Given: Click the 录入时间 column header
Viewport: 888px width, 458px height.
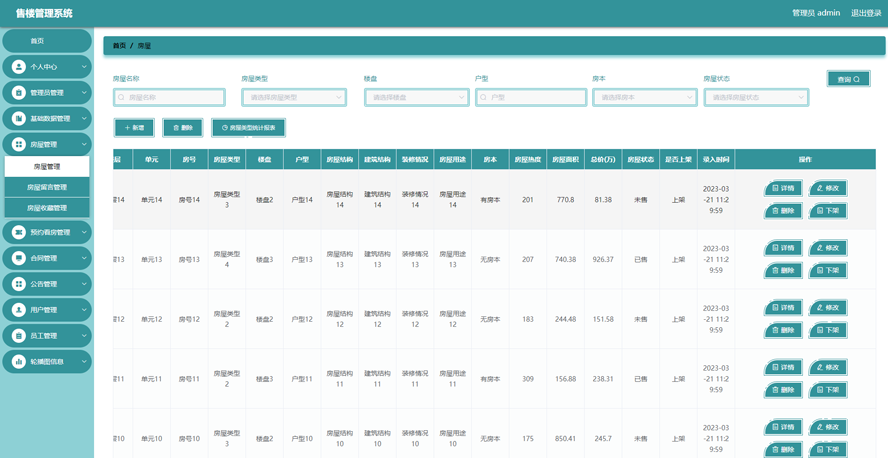Looking at the screenshot, I should pos(716,160).
